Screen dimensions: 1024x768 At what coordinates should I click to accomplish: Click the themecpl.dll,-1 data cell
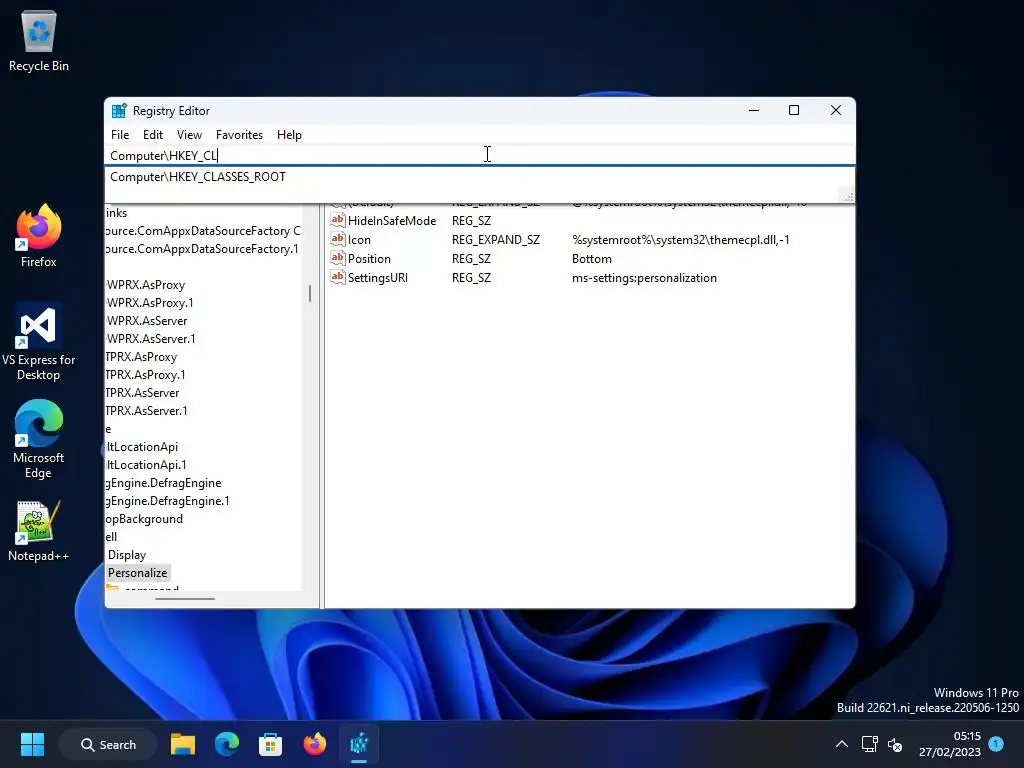pos(680,240)
